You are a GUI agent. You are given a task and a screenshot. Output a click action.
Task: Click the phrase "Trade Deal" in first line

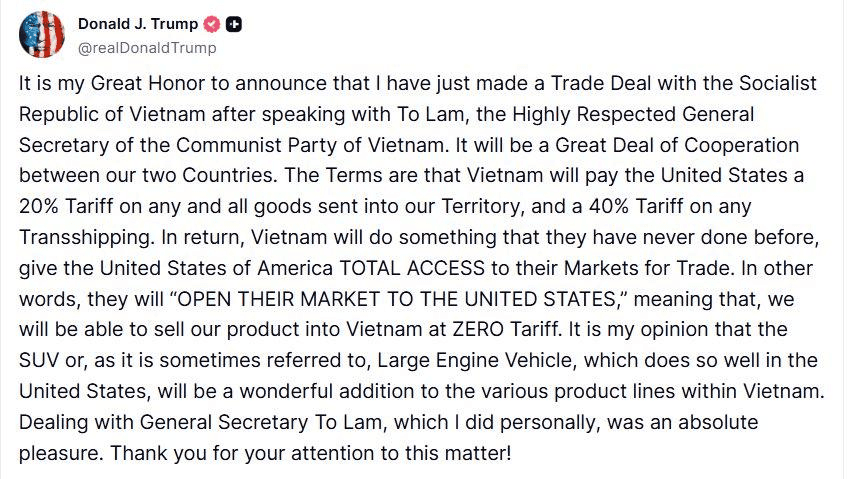point(601,83)
